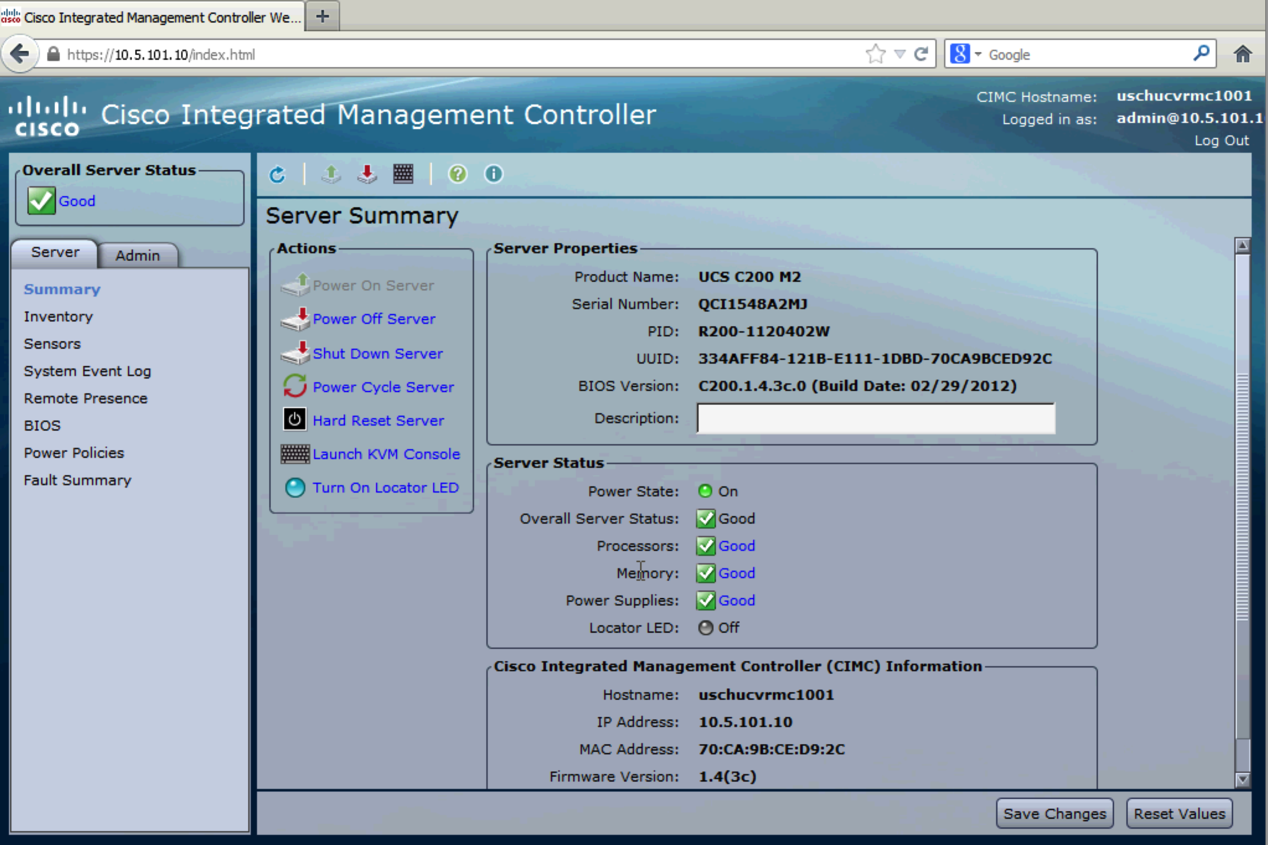The height and width of the screenshot is (845, 1268).
Task: Click the Hard Reset Server link
Action: point(378,421)
